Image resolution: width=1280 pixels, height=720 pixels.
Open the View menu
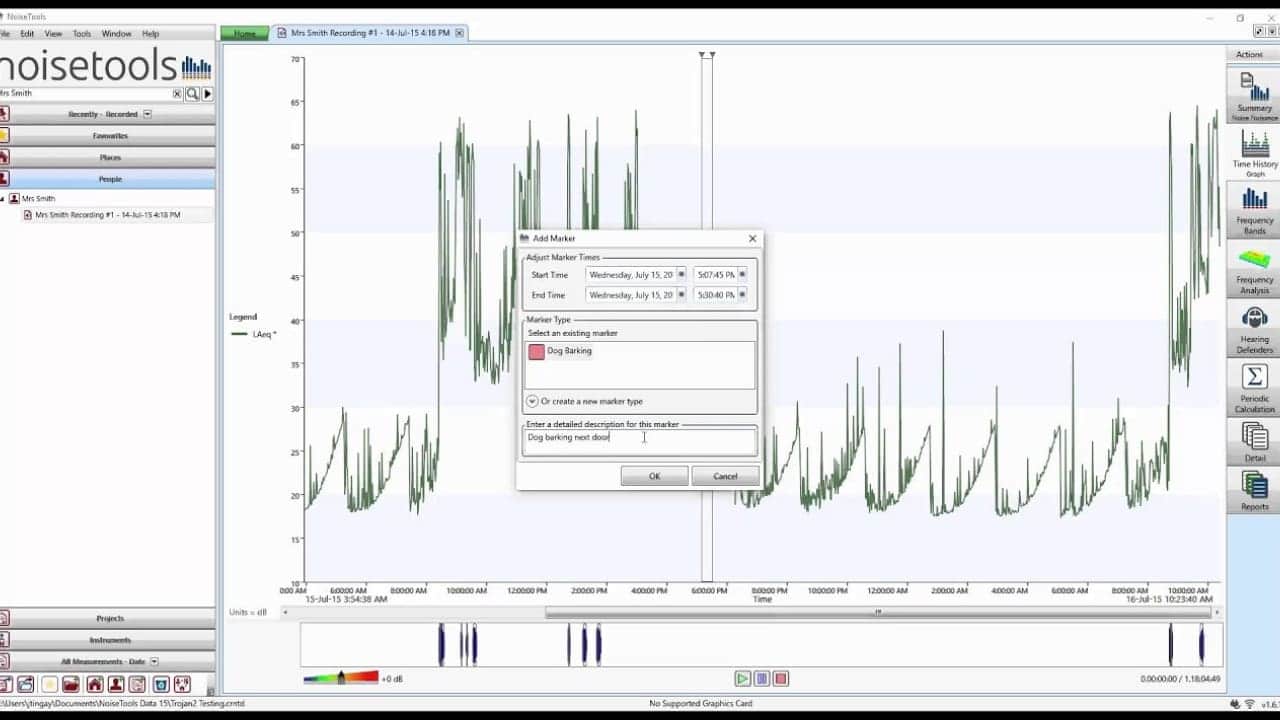click(x=53, y=34)
